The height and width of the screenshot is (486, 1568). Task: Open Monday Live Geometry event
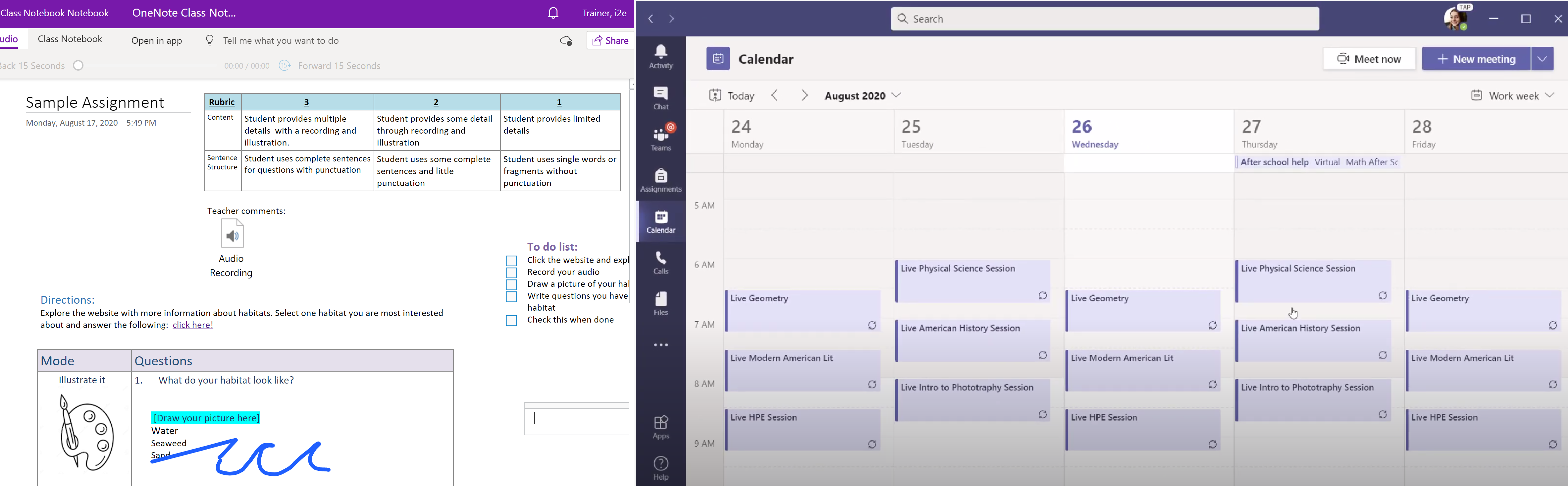pos(803,311)
